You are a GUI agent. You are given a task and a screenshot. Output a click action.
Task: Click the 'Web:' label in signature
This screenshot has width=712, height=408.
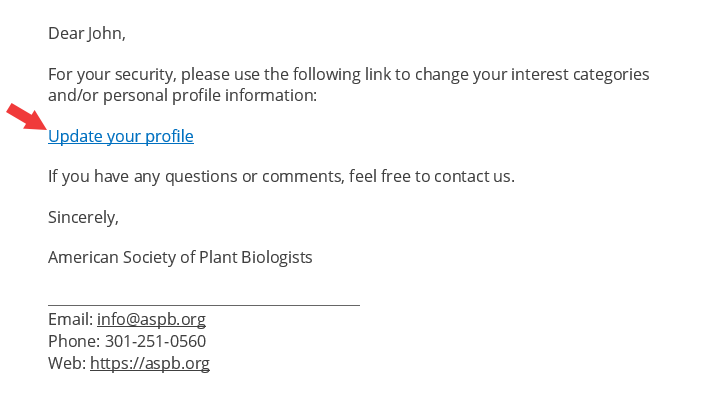tap(67, 364)
